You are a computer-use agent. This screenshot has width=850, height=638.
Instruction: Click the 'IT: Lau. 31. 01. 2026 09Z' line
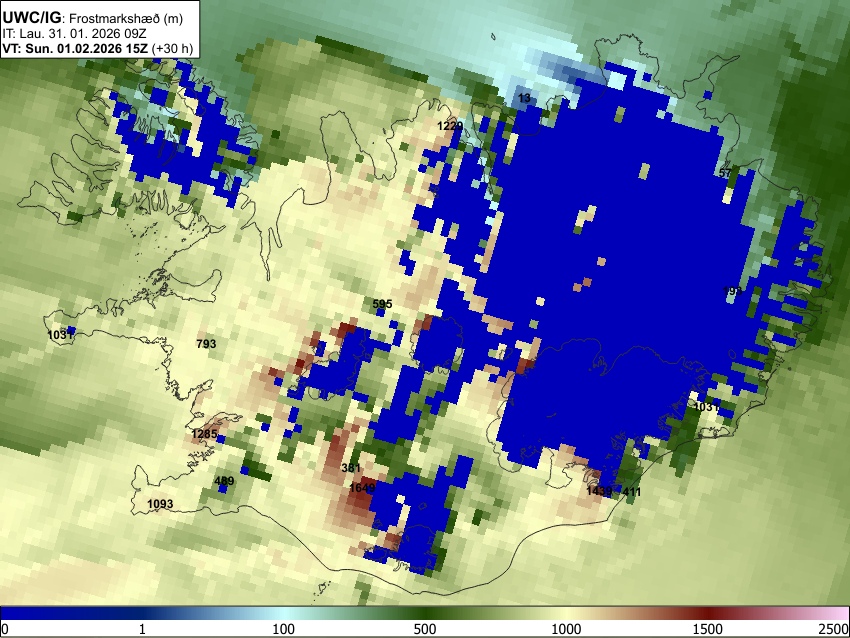(74, 34)
